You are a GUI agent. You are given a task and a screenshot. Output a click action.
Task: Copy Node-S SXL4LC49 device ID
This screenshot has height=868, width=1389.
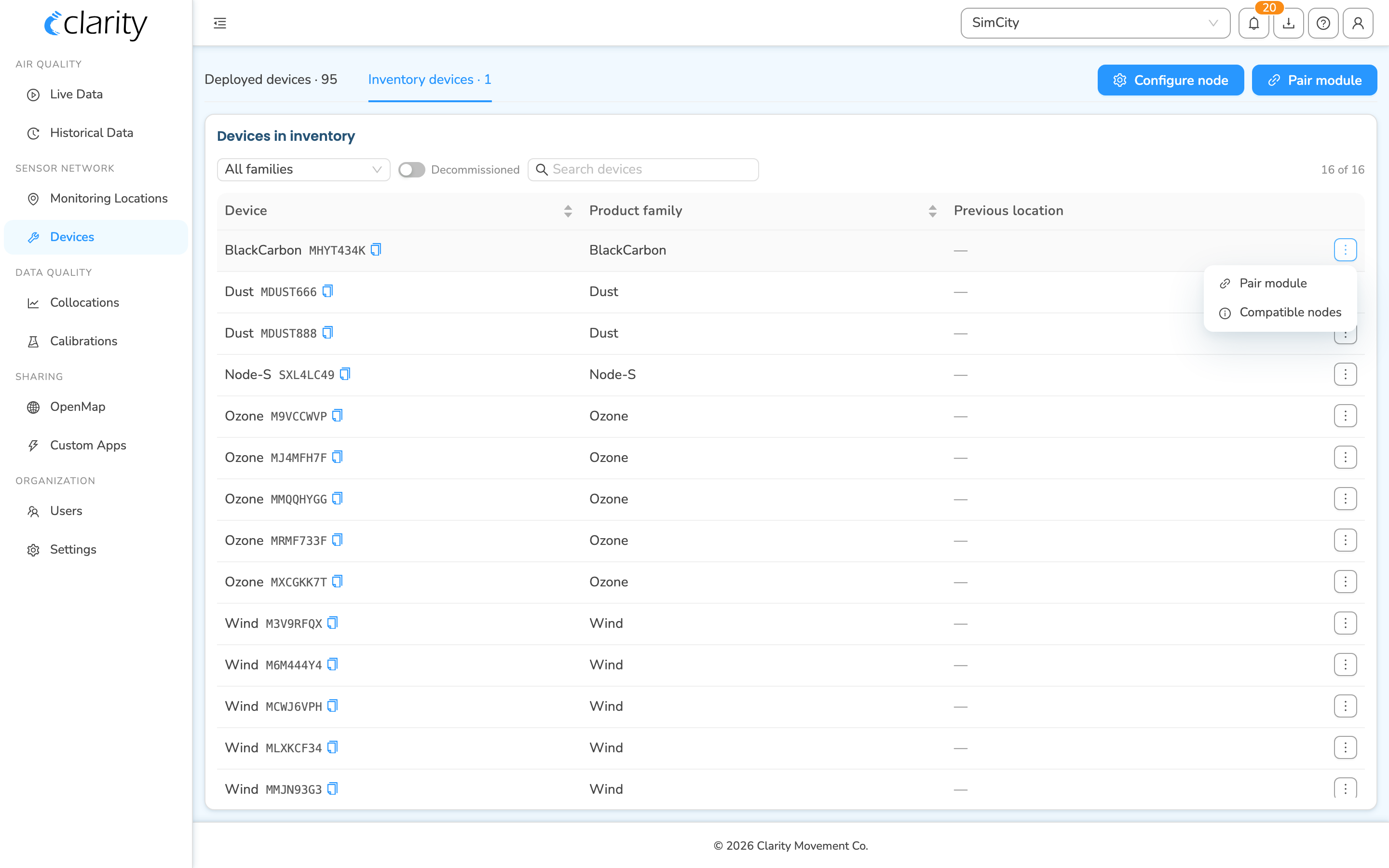(345, 374)
